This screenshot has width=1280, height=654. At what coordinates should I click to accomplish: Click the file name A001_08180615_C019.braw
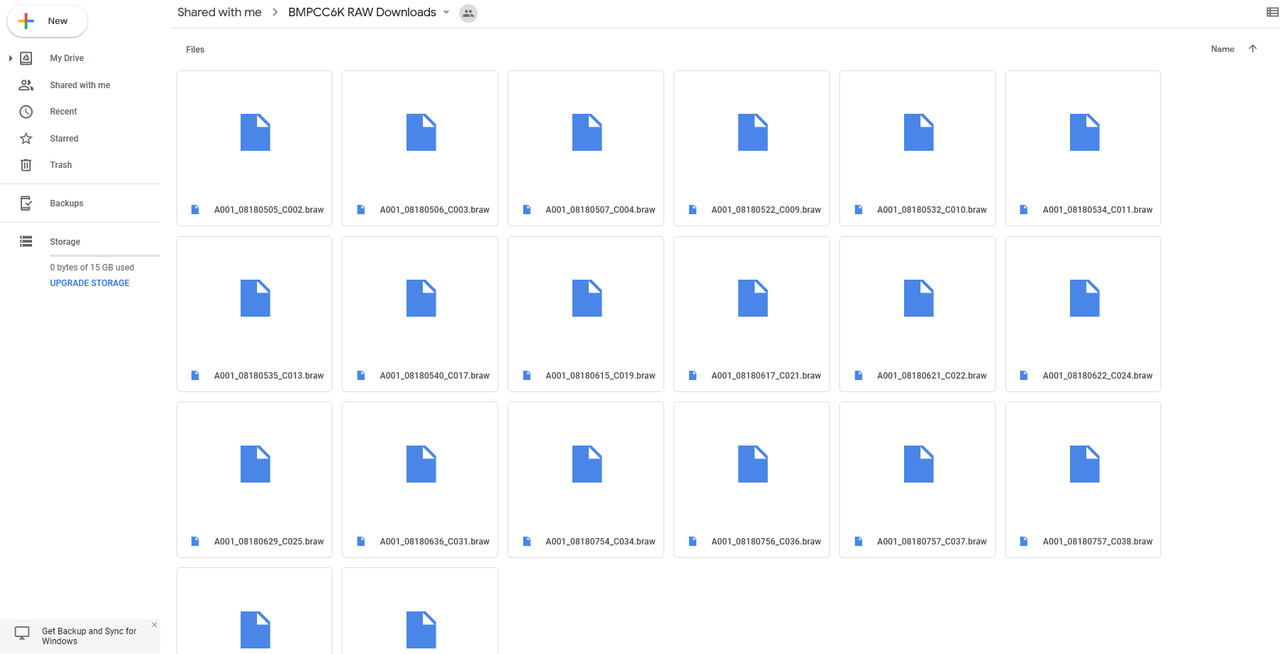click(x=601, y=376)
